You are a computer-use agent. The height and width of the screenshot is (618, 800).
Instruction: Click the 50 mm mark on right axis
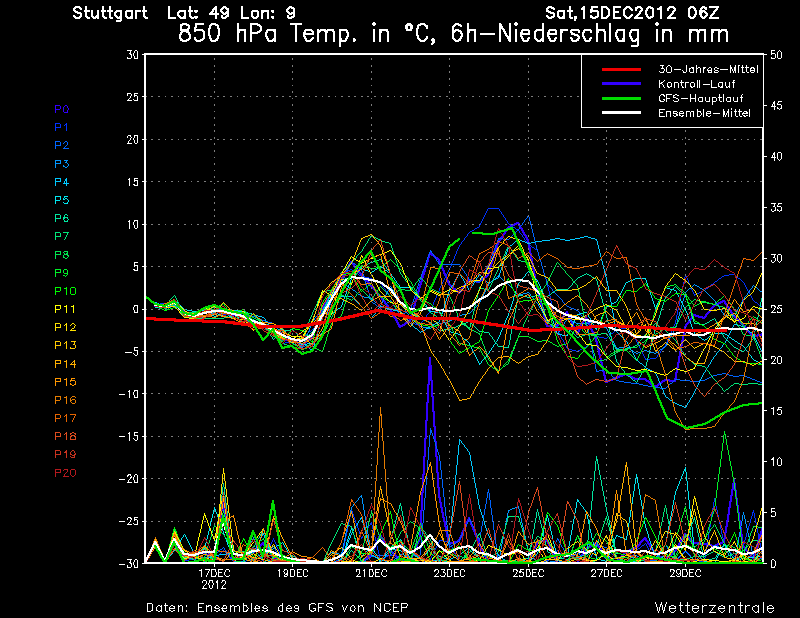[777, 55]
